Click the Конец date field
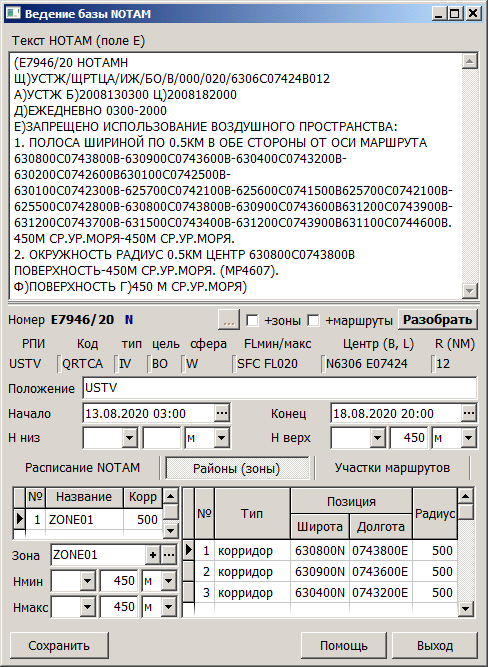Image resolution: width=488 pixels, height=667 pixels. click(396, 413)
